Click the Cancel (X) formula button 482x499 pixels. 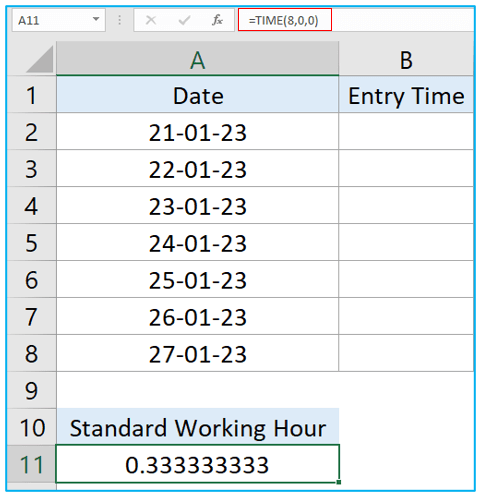click(x=151, y=21)
